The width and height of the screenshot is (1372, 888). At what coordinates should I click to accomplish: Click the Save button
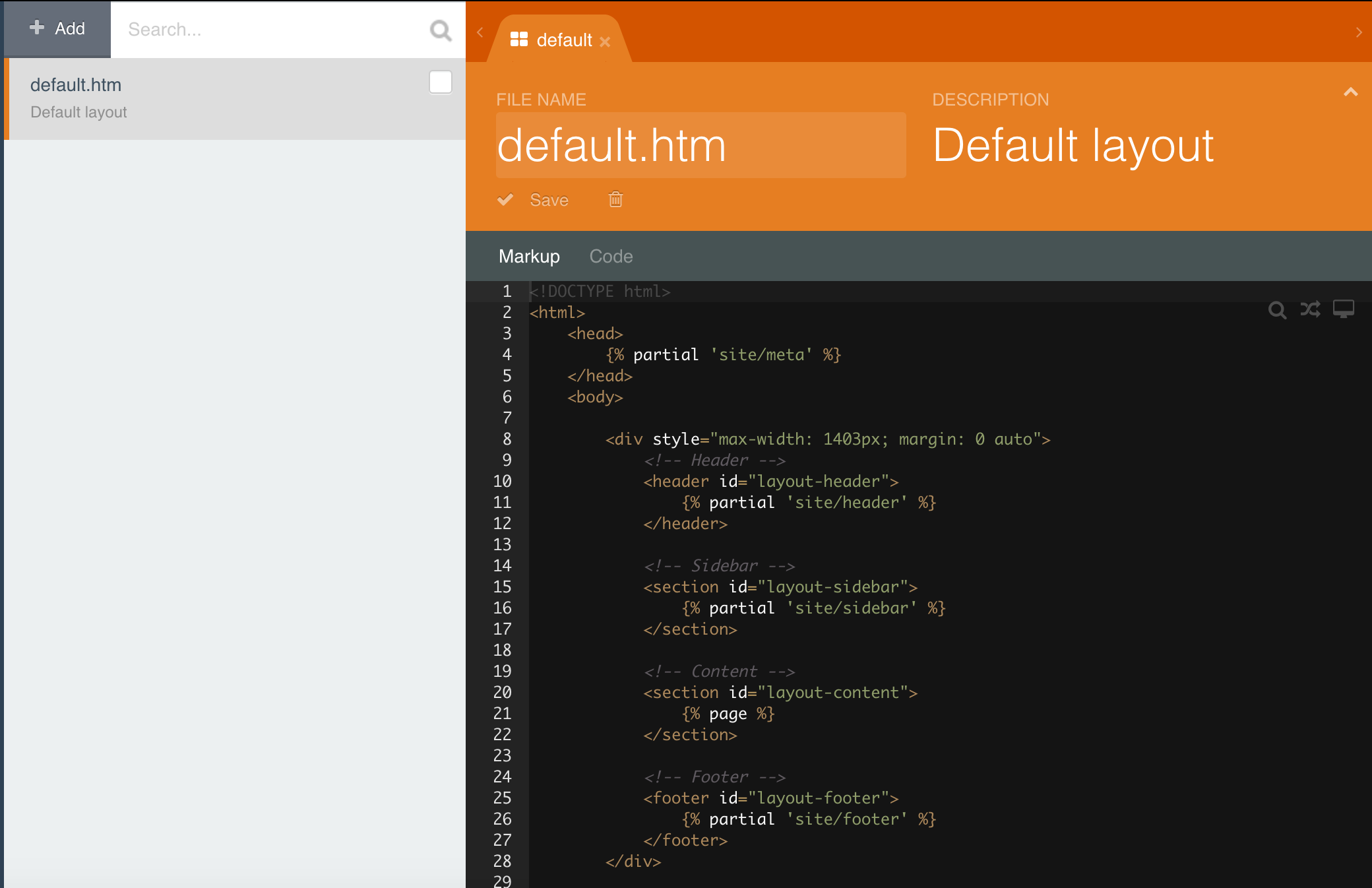pyautogui.click(x=549, y=200)
